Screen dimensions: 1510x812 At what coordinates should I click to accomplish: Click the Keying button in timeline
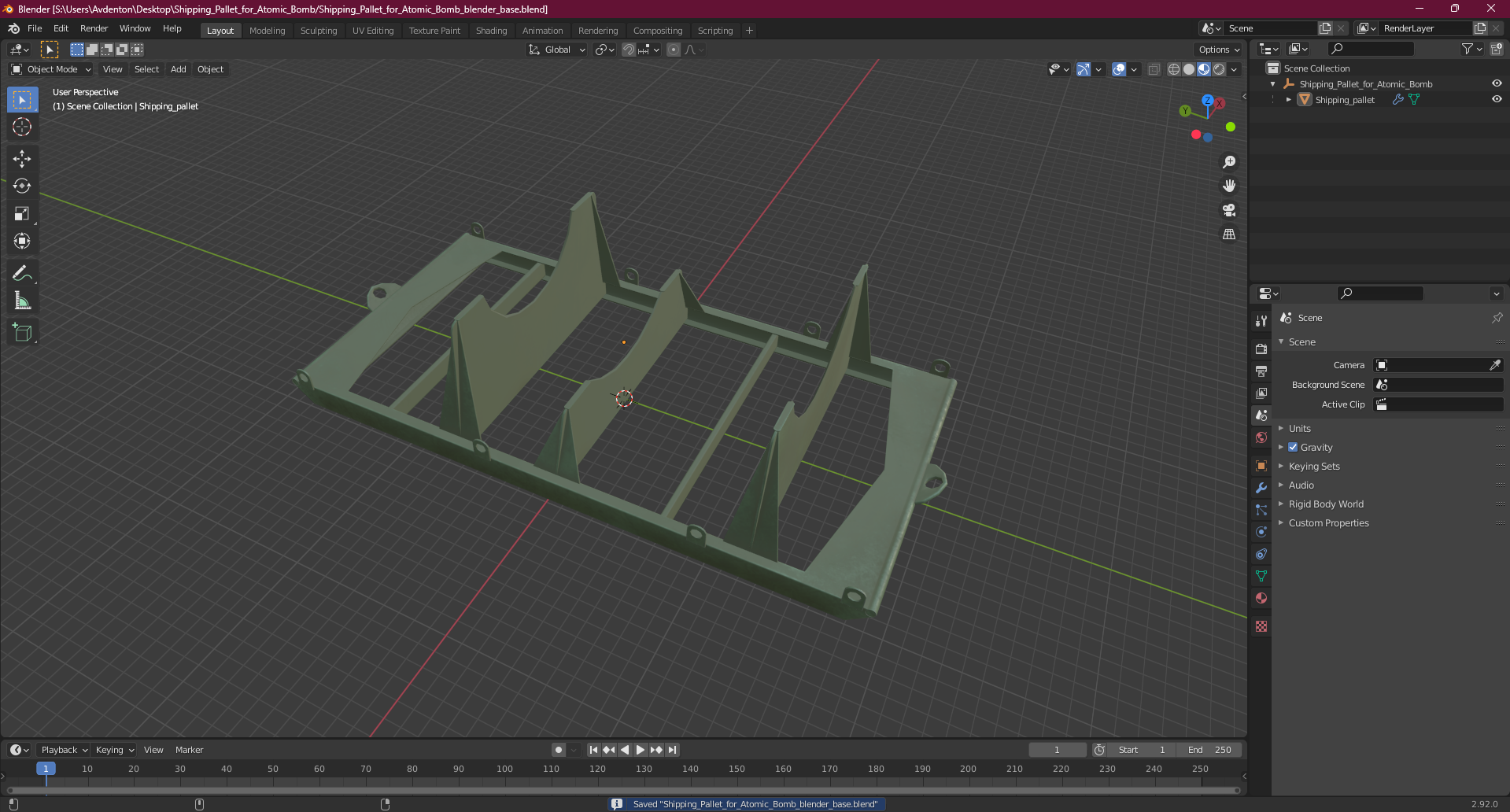pyautogui.click(x=114, y=750)
